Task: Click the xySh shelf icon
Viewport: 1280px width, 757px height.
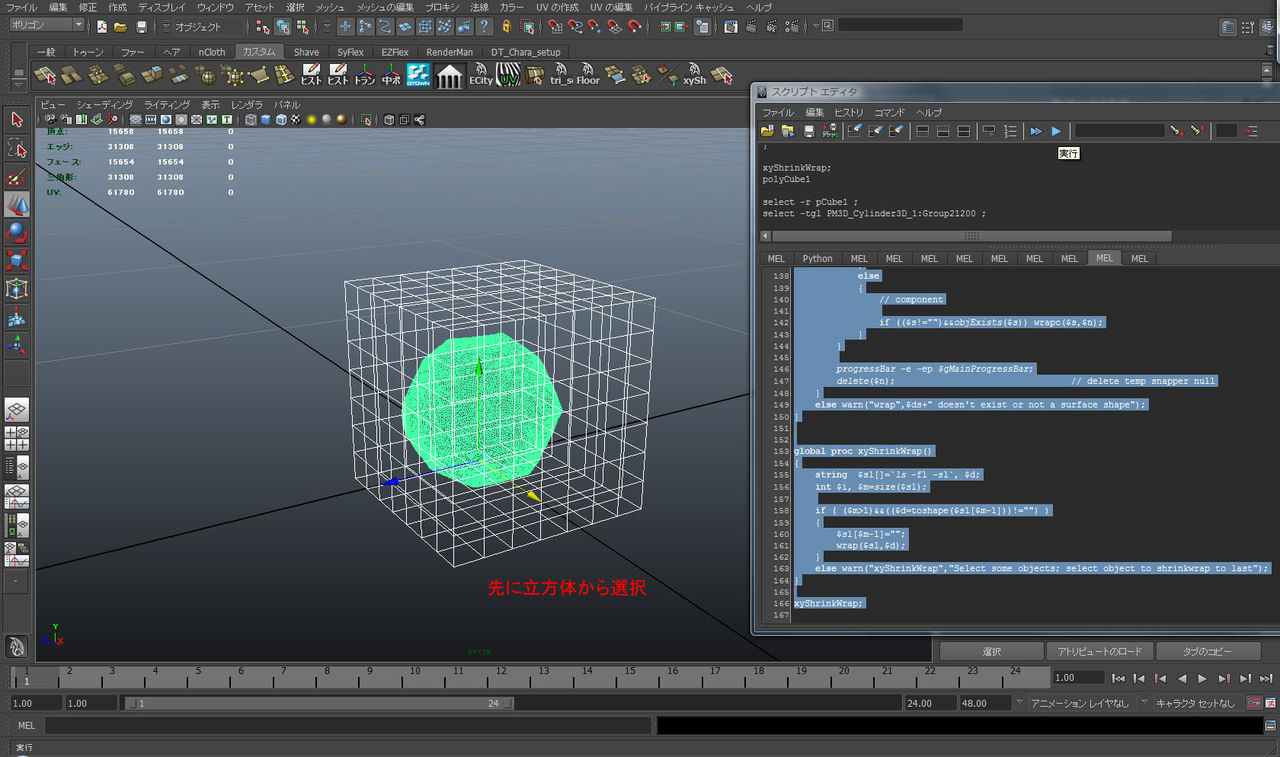Action: (694, 75)
